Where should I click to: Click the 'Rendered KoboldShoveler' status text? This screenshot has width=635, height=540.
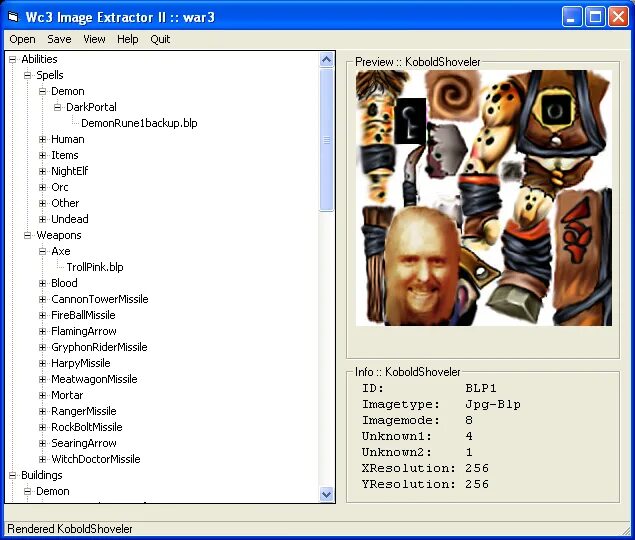tap(70, 529)
